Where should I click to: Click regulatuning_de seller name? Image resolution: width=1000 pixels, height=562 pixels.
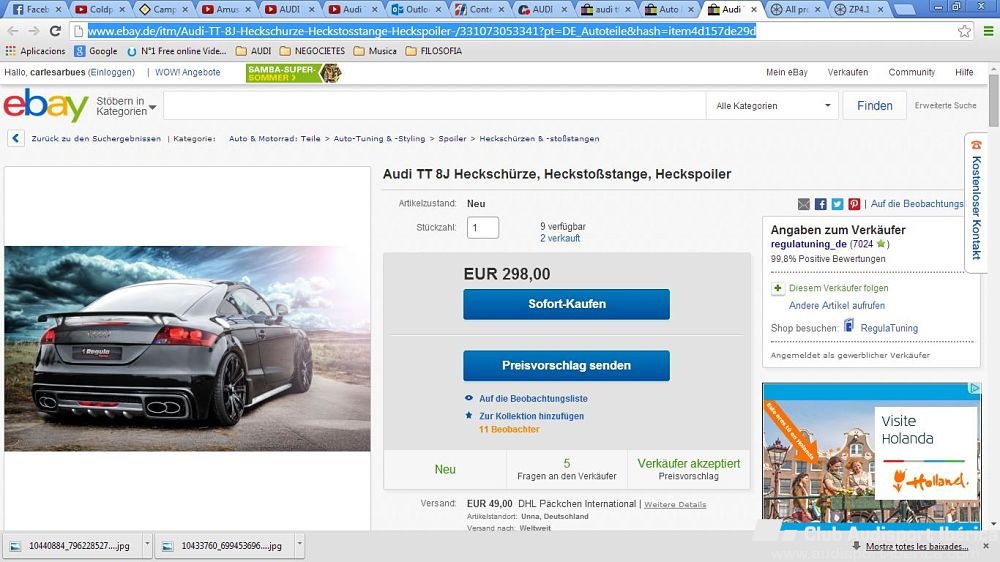coord(808,244)
